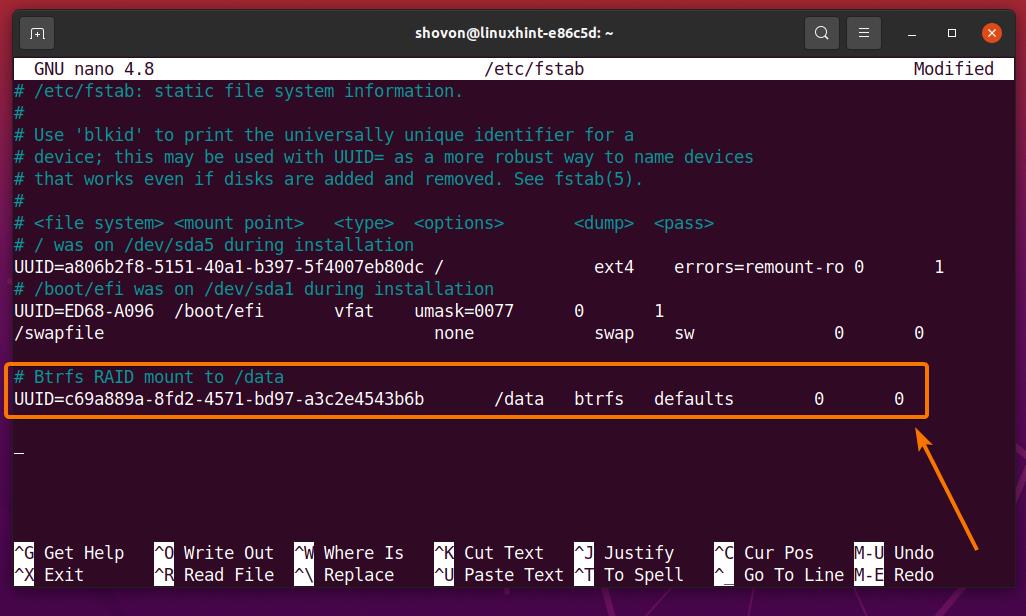Click the new tab icon in title bar
Screen dimensions: 1026x616
point(37,33)
